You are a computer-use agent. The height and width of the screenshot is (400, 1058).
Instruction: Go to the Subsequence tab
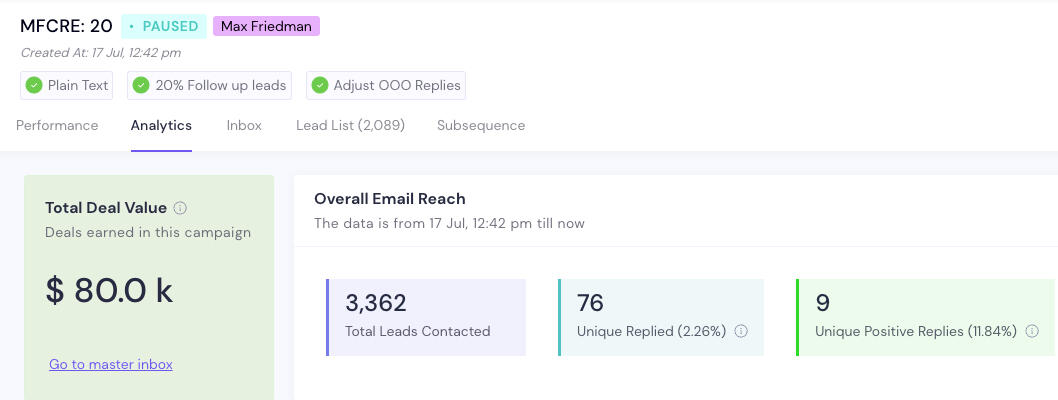tap(481, 125)
